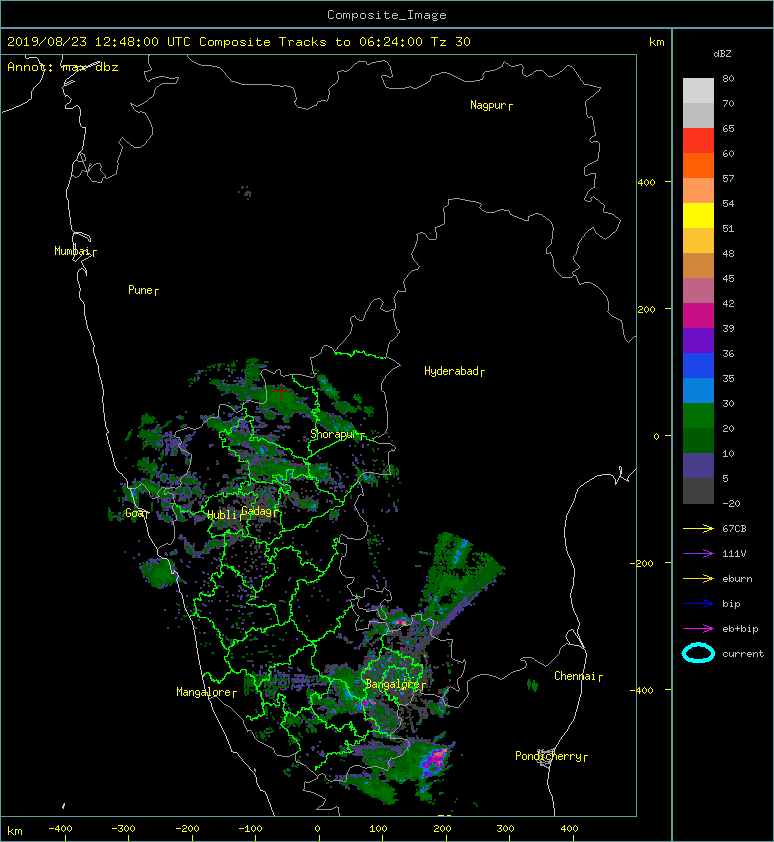The width and height of the screenshot is (774, 842).
Task: Click the bip blue arrow legend icon
Action: [698, 604]
